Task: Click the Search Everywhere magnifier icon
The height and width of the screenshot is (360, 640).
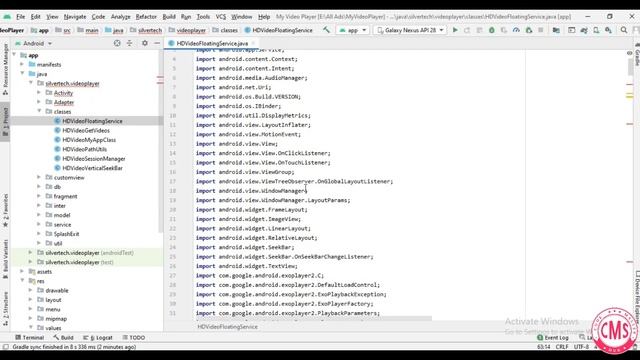Action: (624, 30)
